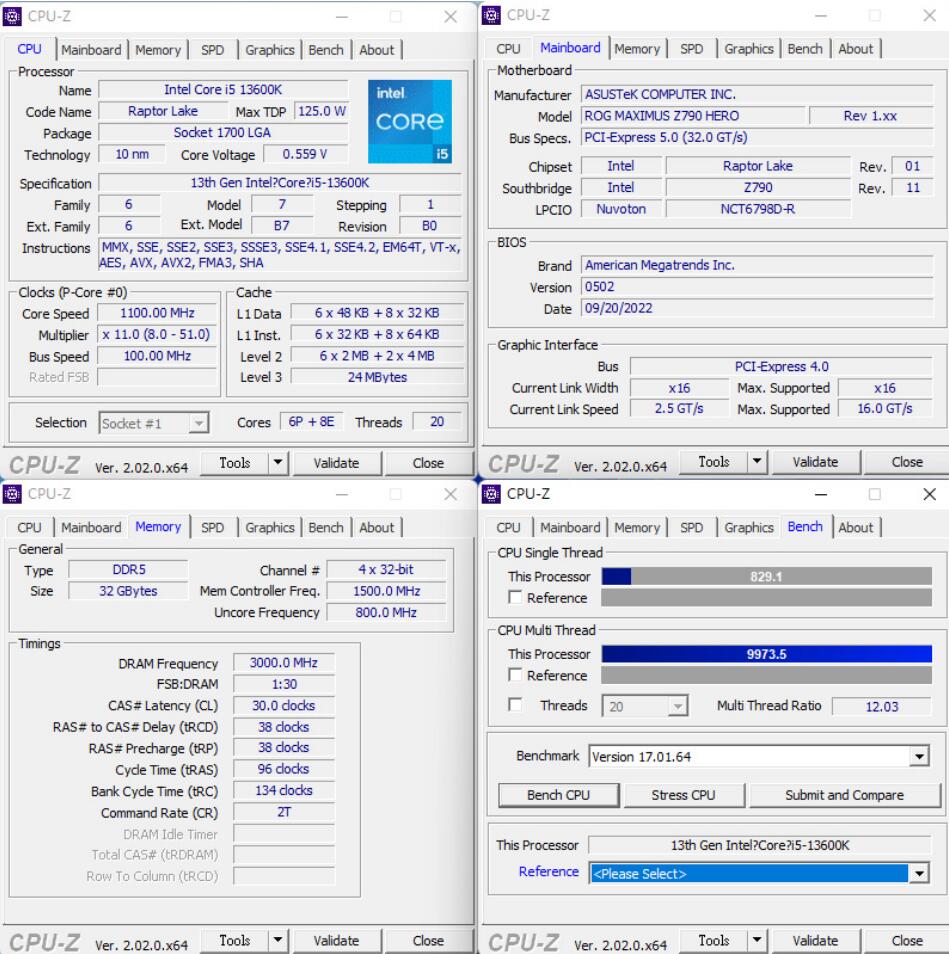Toggle the Threads checkbox in Bench

[515, 705]
